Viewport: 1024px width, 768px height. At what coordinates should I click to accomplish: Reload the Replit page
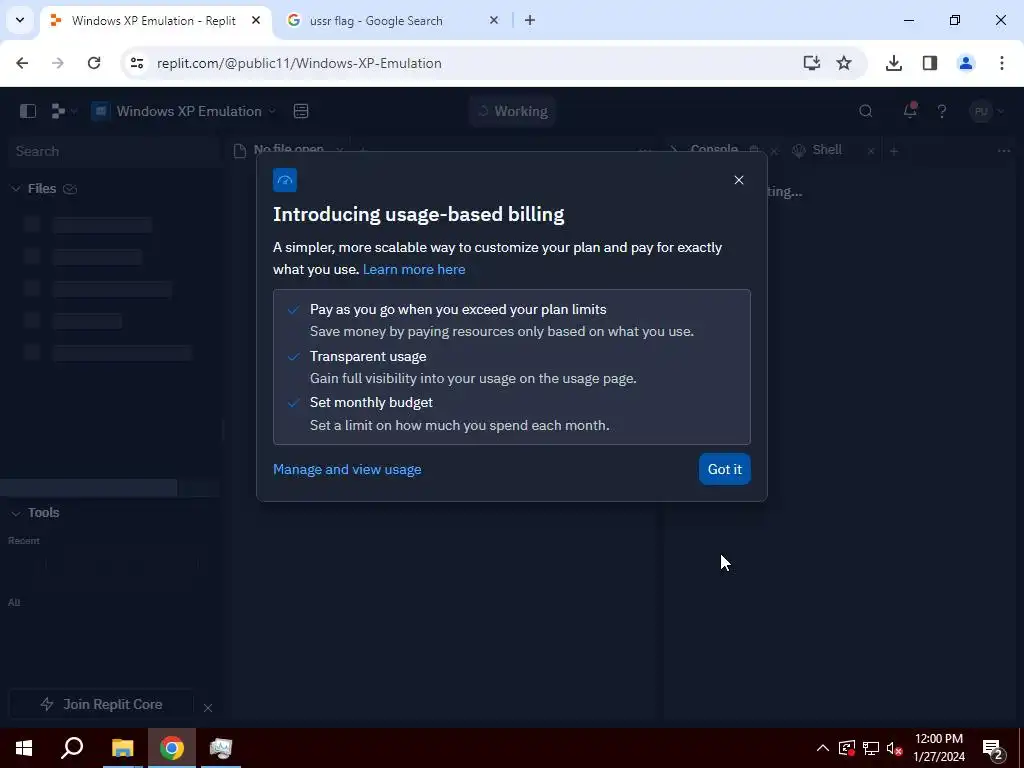94,63
